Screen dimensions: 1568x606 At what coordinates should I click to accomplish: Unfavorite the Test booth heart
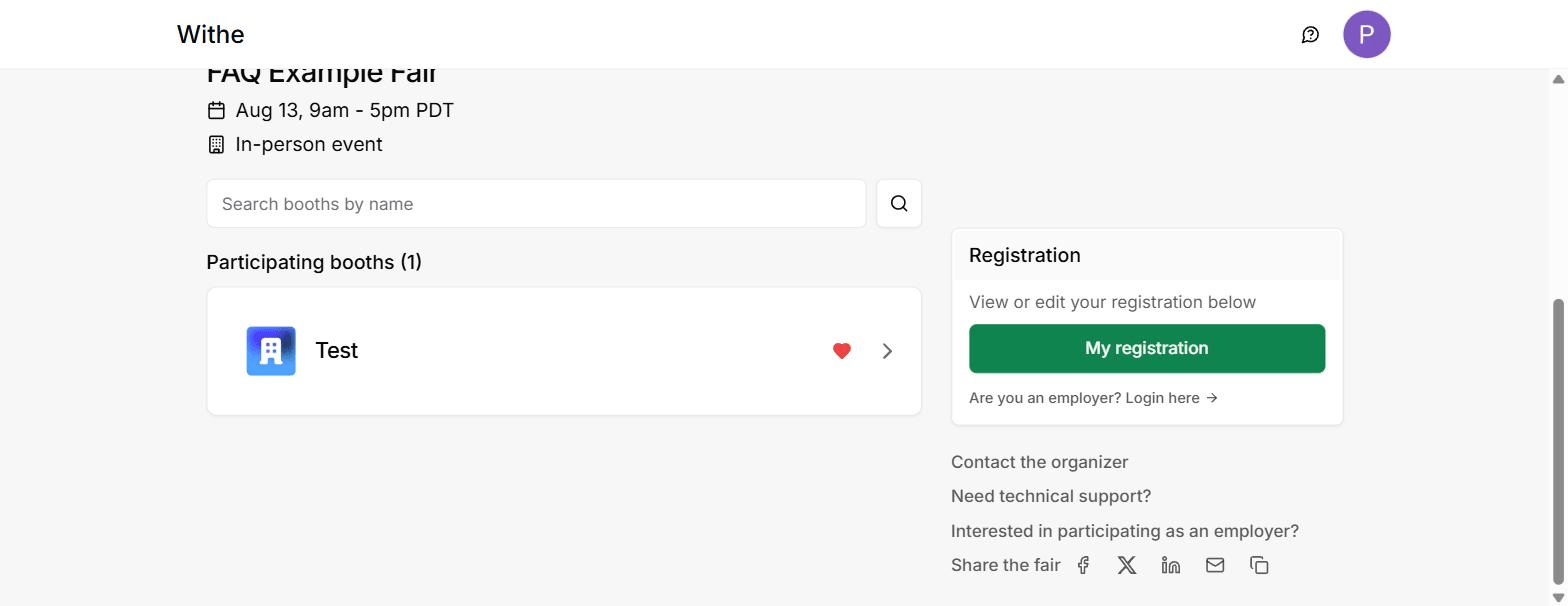pos(842,351)
